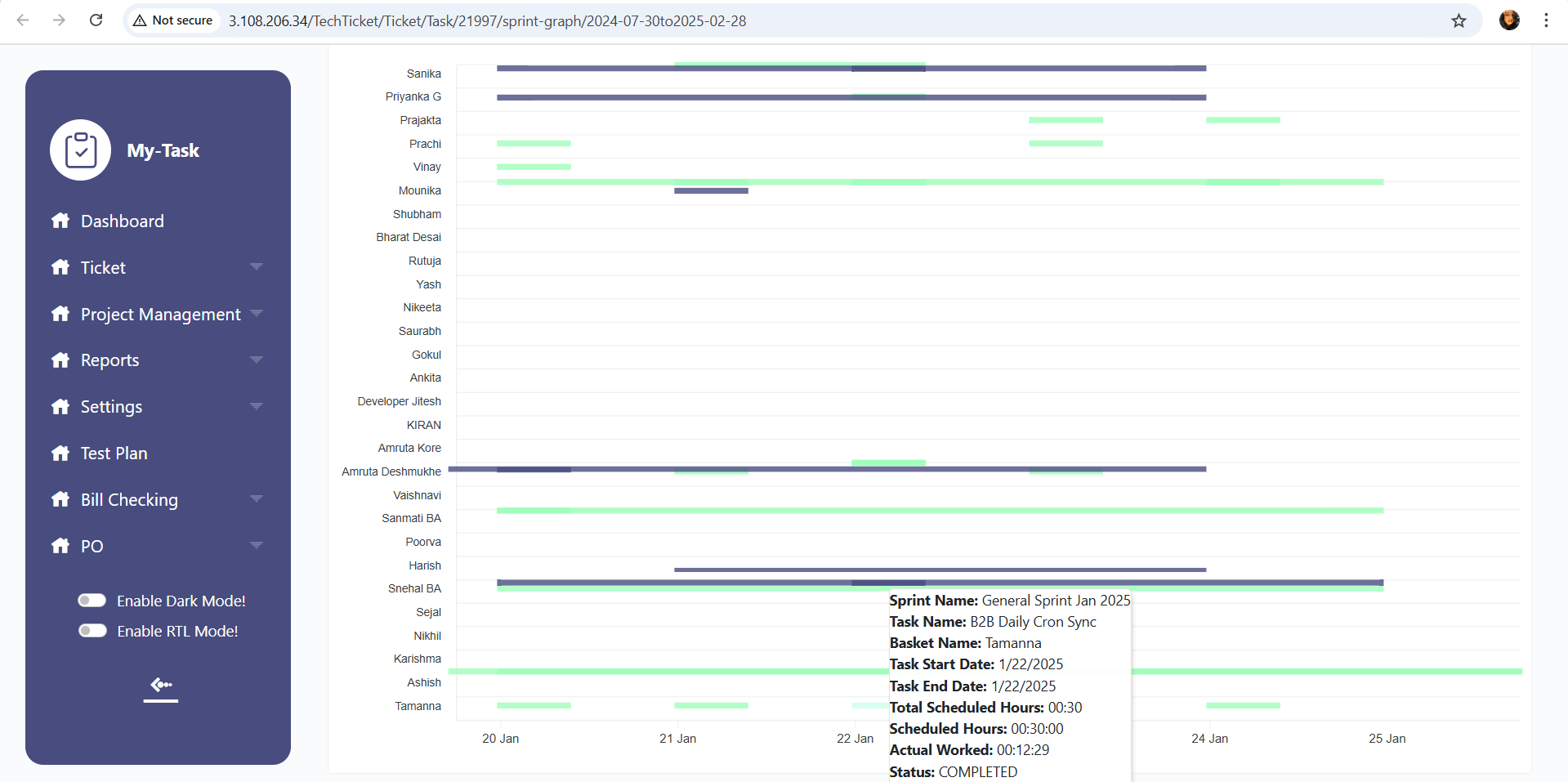The width and height of the screenshot is (1568, 782).
Task: Open the Bill Checking menu item
Action: point(129,500)
